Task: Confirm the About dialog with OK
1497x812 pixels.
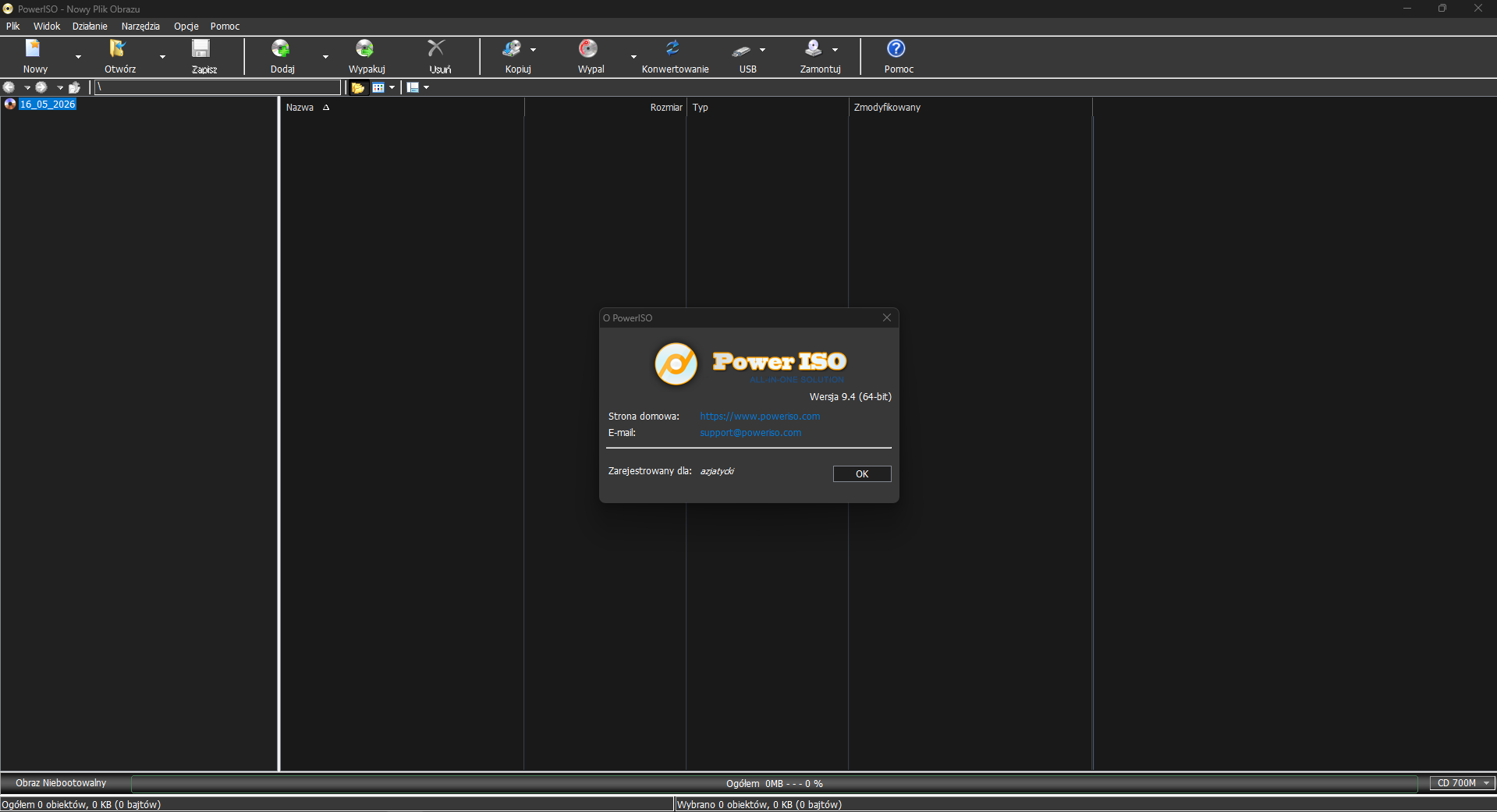Action: (862, 474)
